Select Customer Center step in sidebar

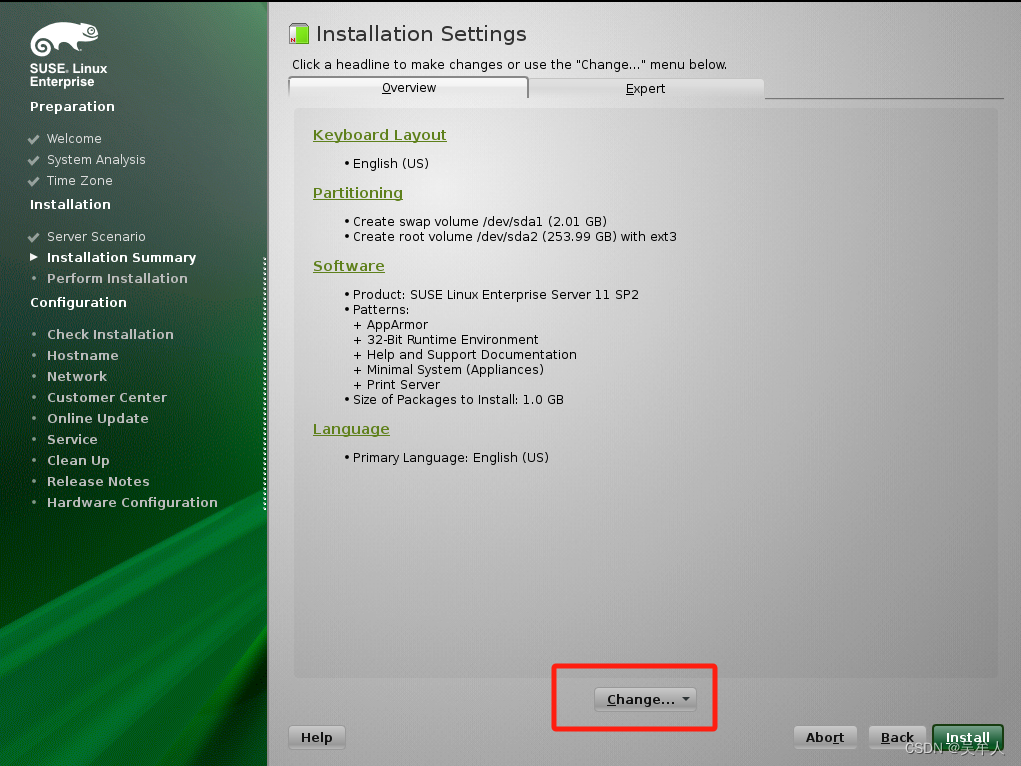[x=107, y=397]
